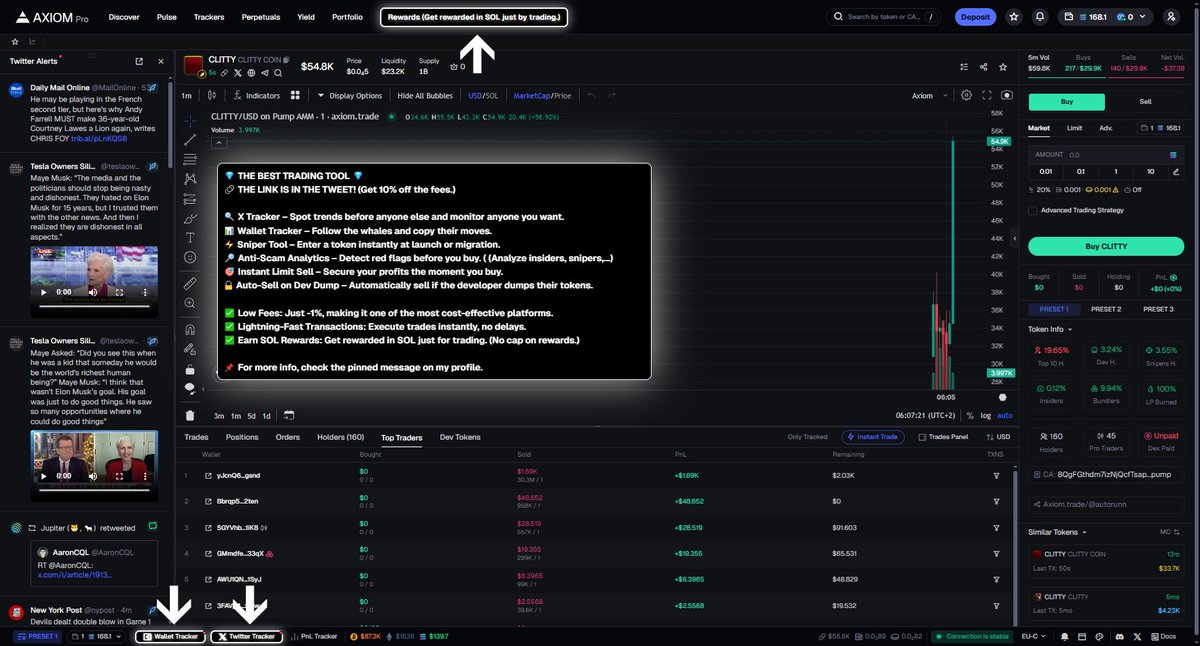
Task: Select the trend line drawing tool
Action: click(x=190, y=140)
